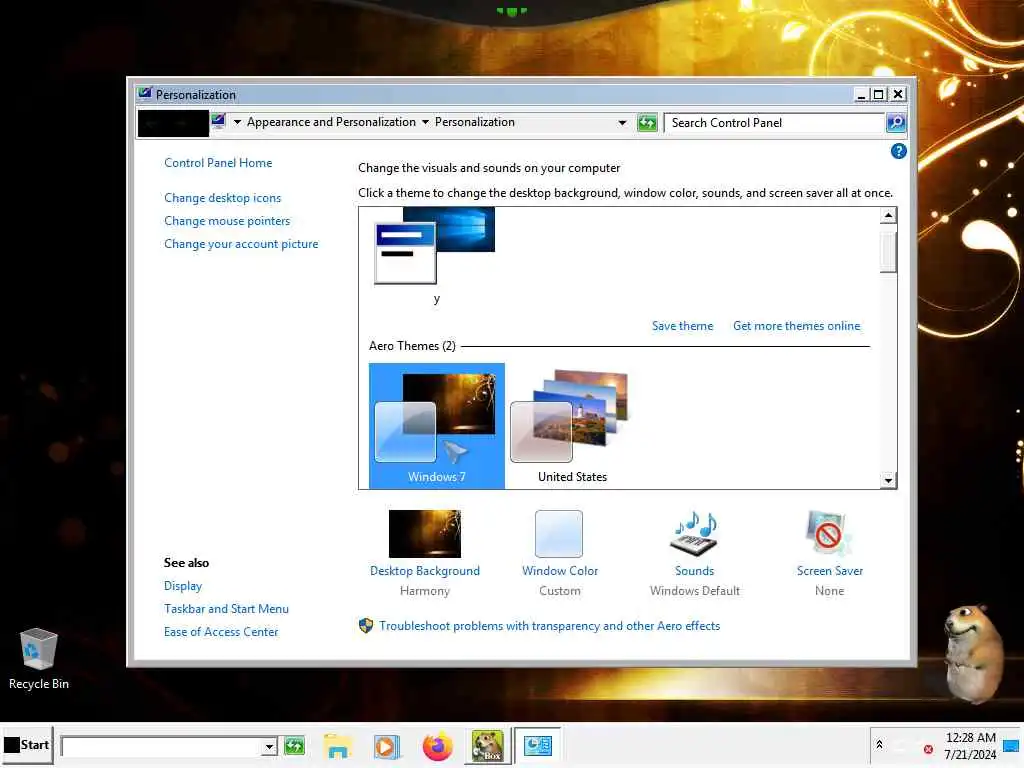Click the Control Panel icon in address bar
The width and height of the screenshot is (1024, 768).
219,121
